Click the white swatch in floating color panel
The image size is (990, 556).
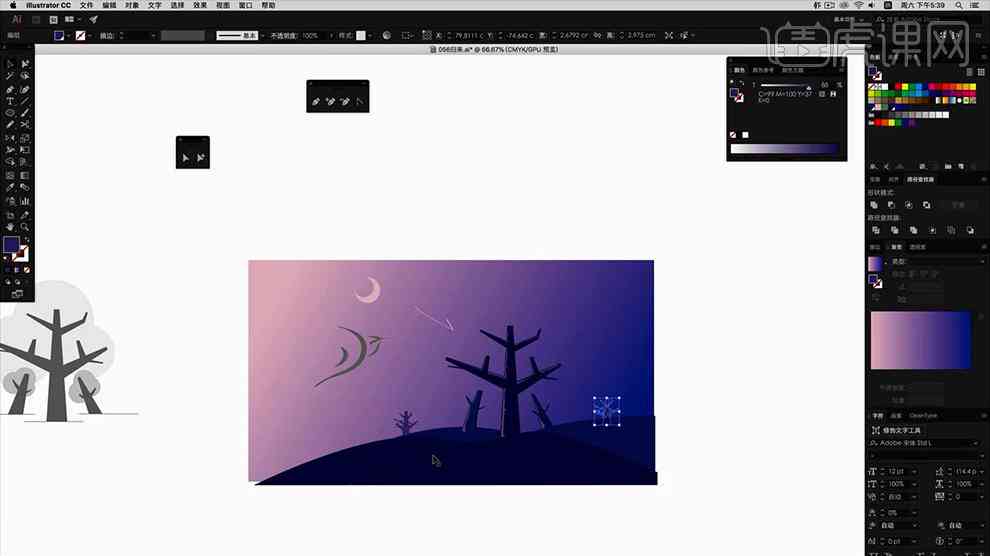(x=745, y=135)
